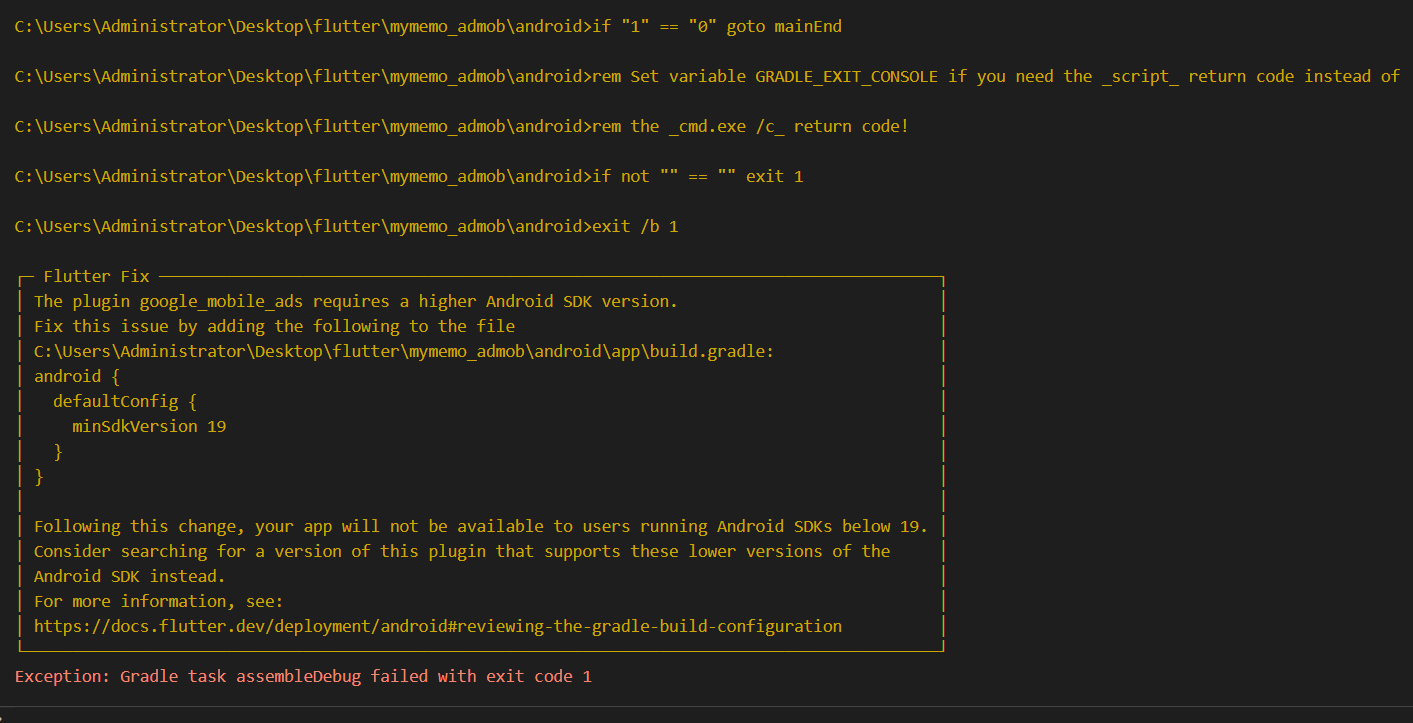Click the minSdkVersion 19 line
The height and width of the screenshot is (723, 1413).
pos(149,426)
